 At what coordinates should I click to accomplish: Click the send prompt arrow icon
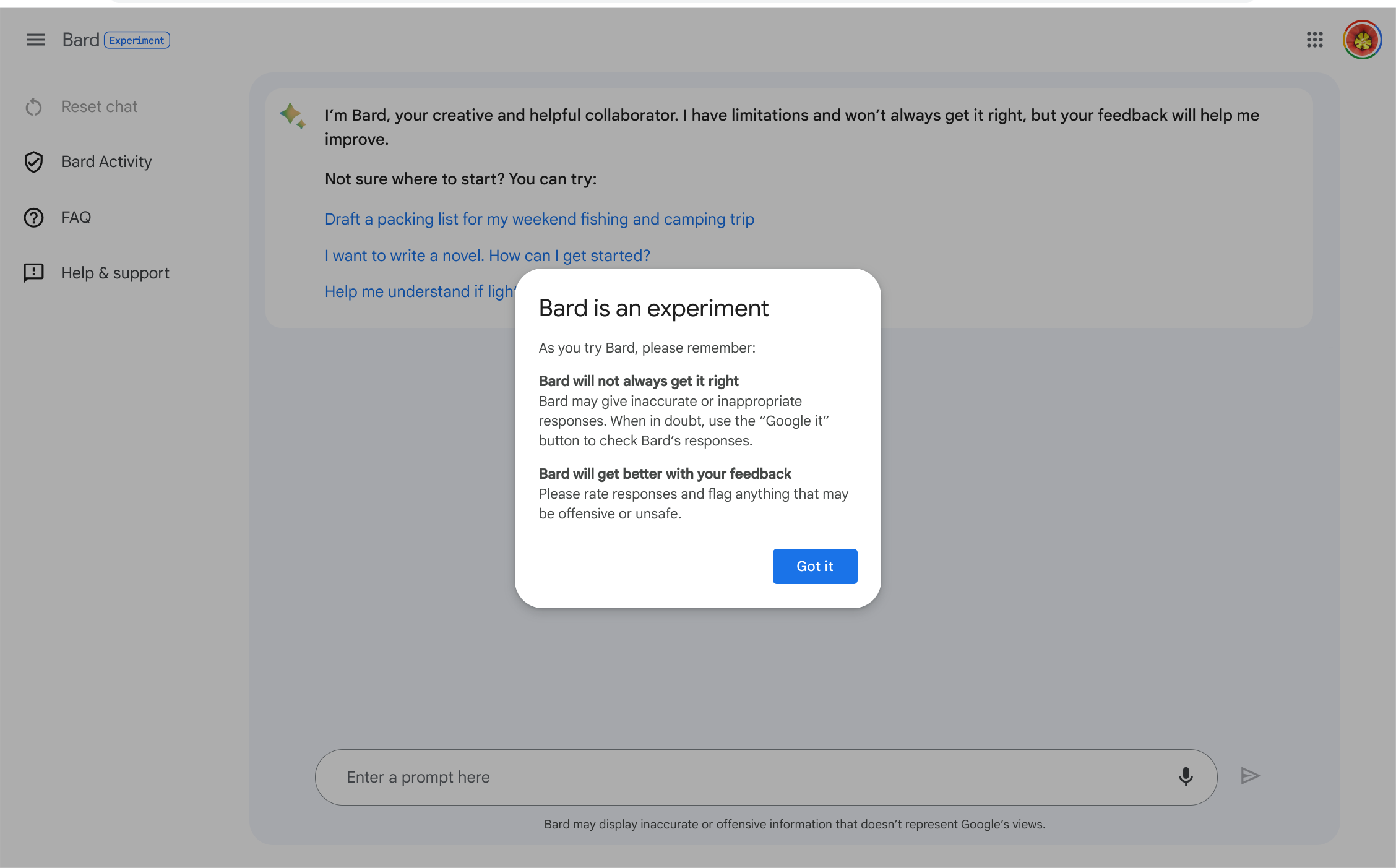(x=1250, y=776)
